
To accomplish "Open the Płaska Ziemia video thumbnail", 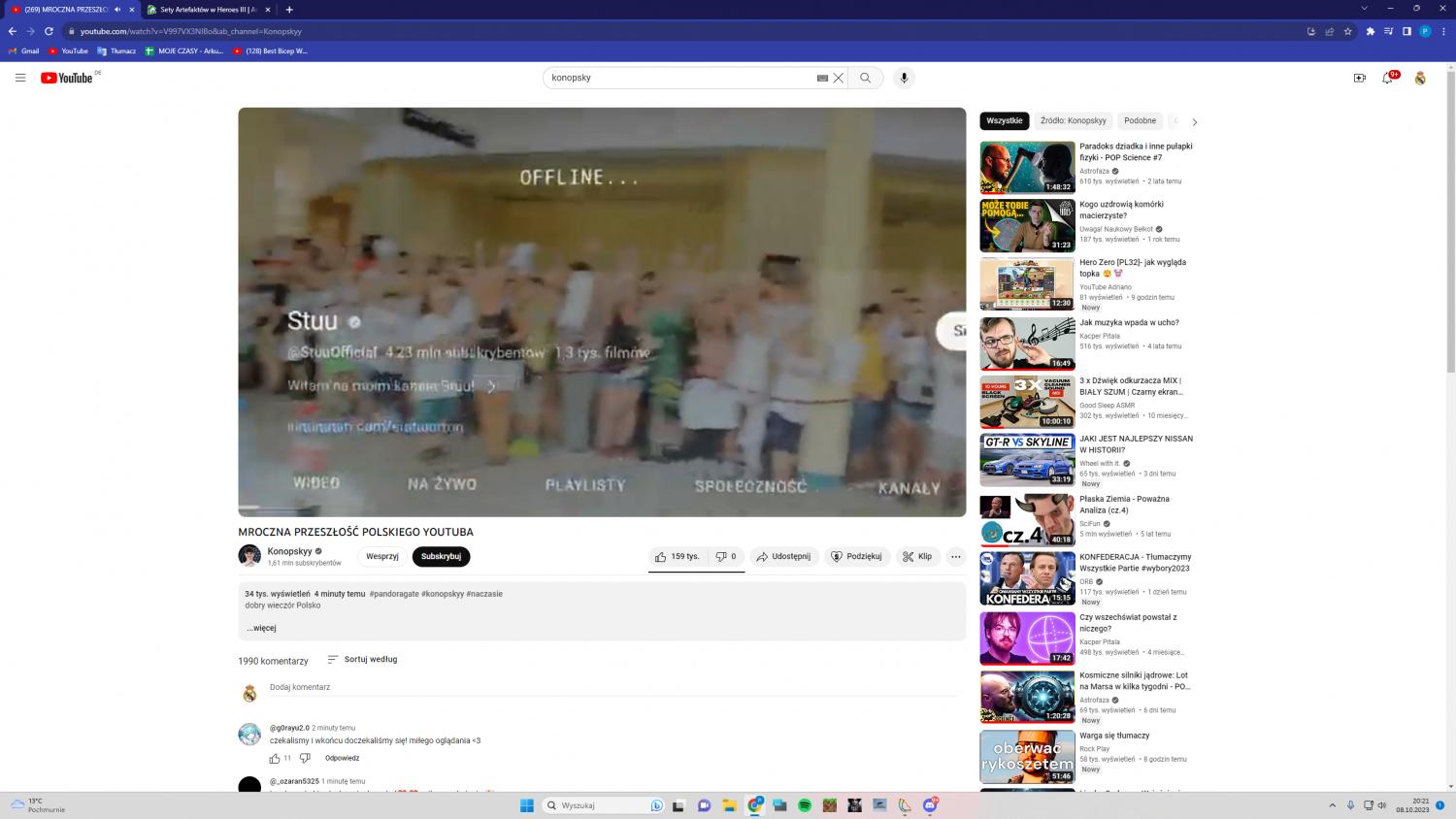I will (1027, 520).
